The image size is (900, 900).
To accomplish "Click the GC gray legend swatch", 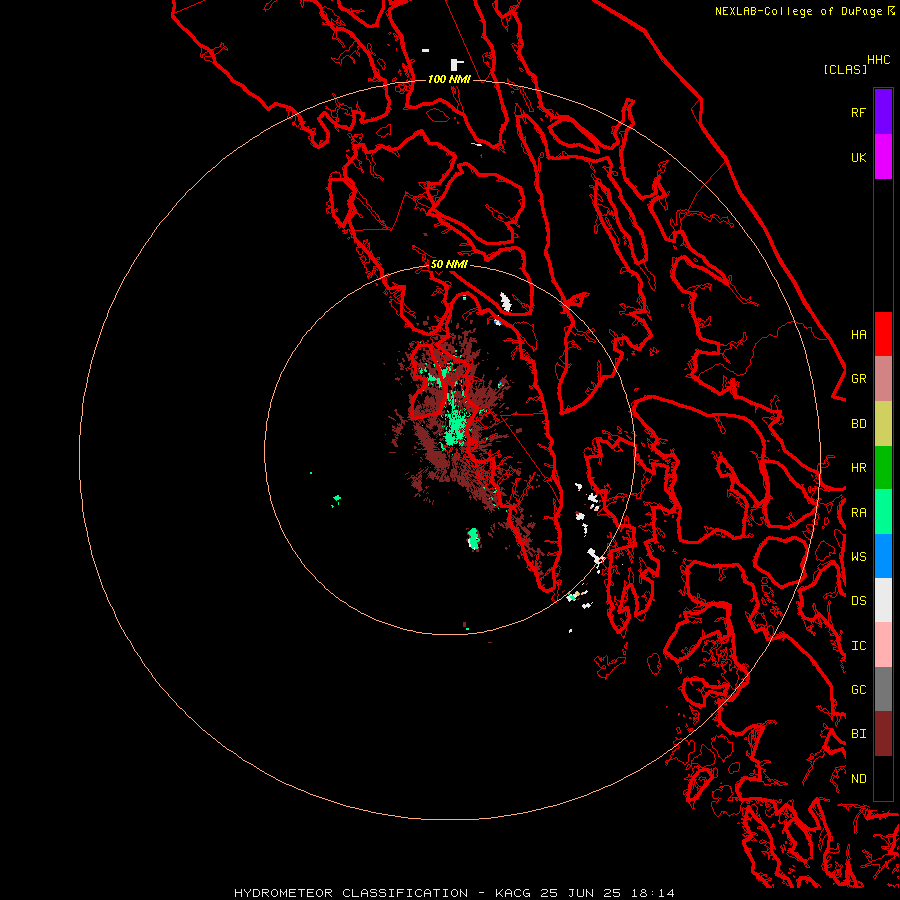I will [x=883, y=689].
